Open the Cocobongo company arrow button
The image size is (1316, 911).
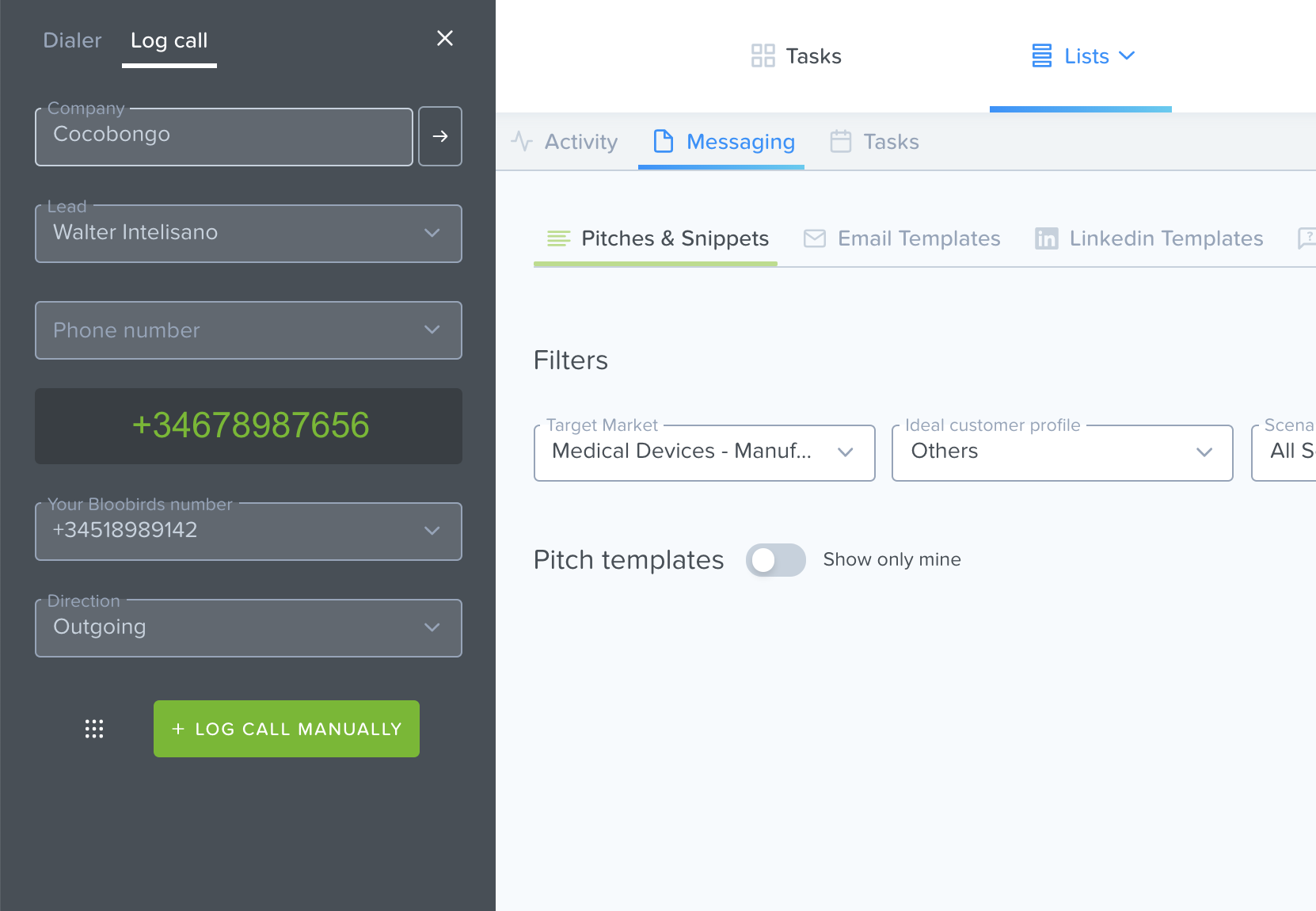pos(440,136)
